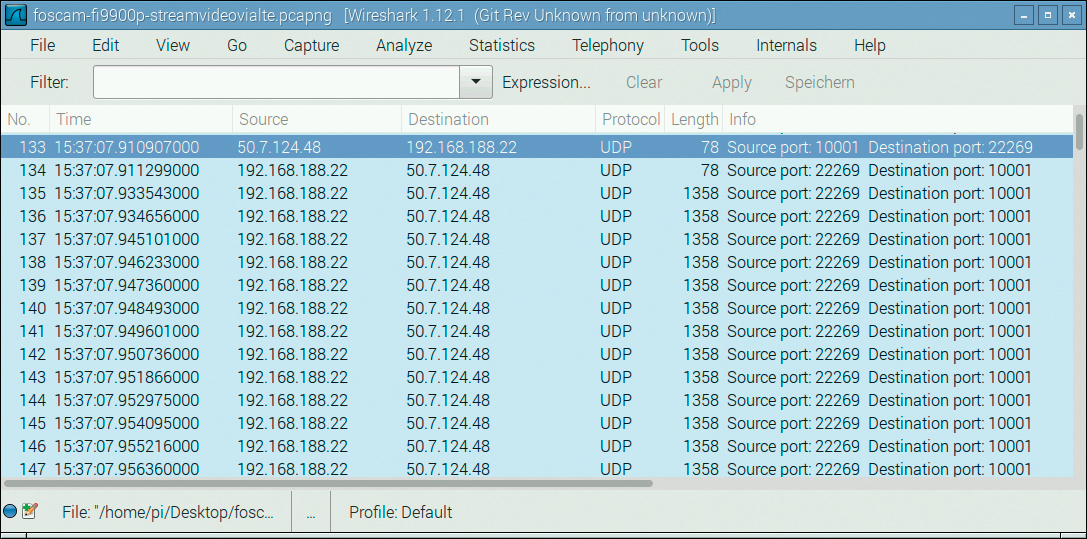Click the horizontal scrollbar of packet list

click(328, 483)
